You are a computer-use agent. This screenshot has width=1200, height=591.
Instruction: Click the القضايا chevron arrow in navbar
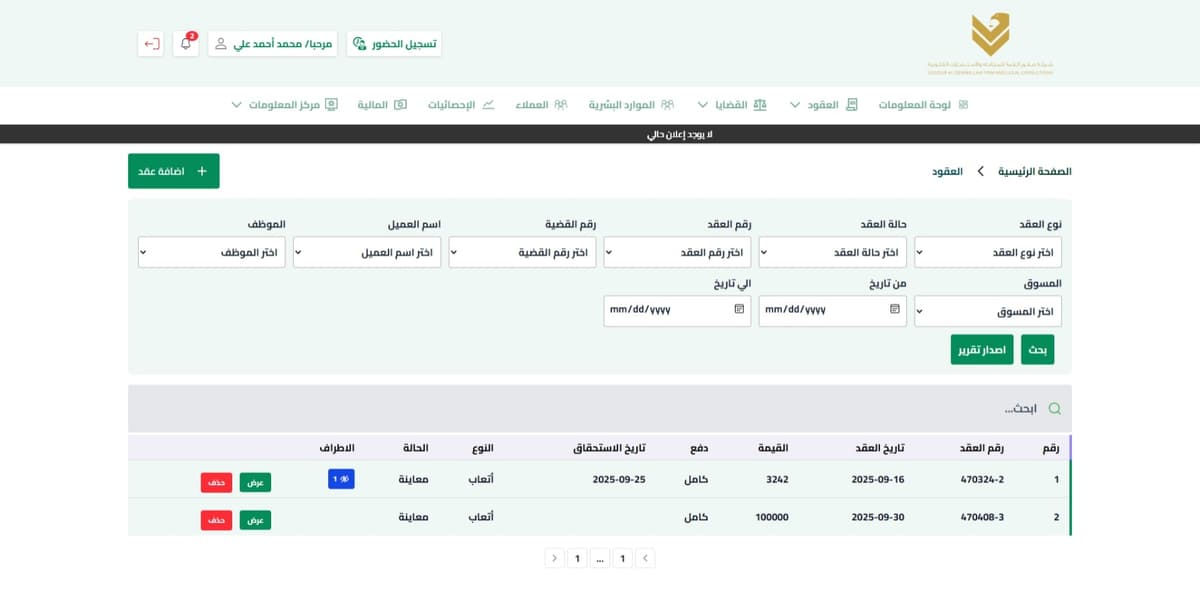pos(702,105)
